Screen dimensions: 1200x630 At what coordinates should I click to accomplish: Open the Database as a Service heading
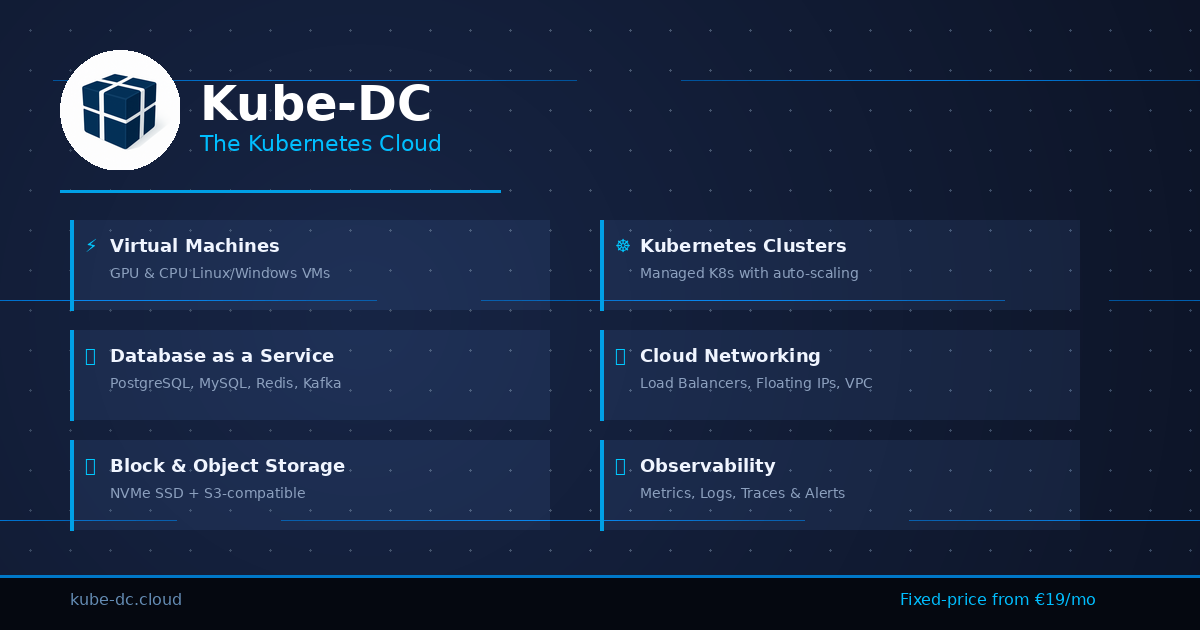[x=222, y=356]
